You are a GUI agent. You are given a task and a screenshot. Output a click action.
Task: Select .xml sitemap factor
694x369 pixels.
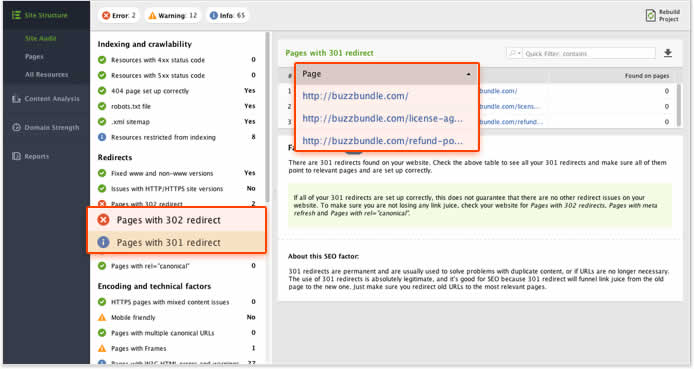[x=177, y=122]
